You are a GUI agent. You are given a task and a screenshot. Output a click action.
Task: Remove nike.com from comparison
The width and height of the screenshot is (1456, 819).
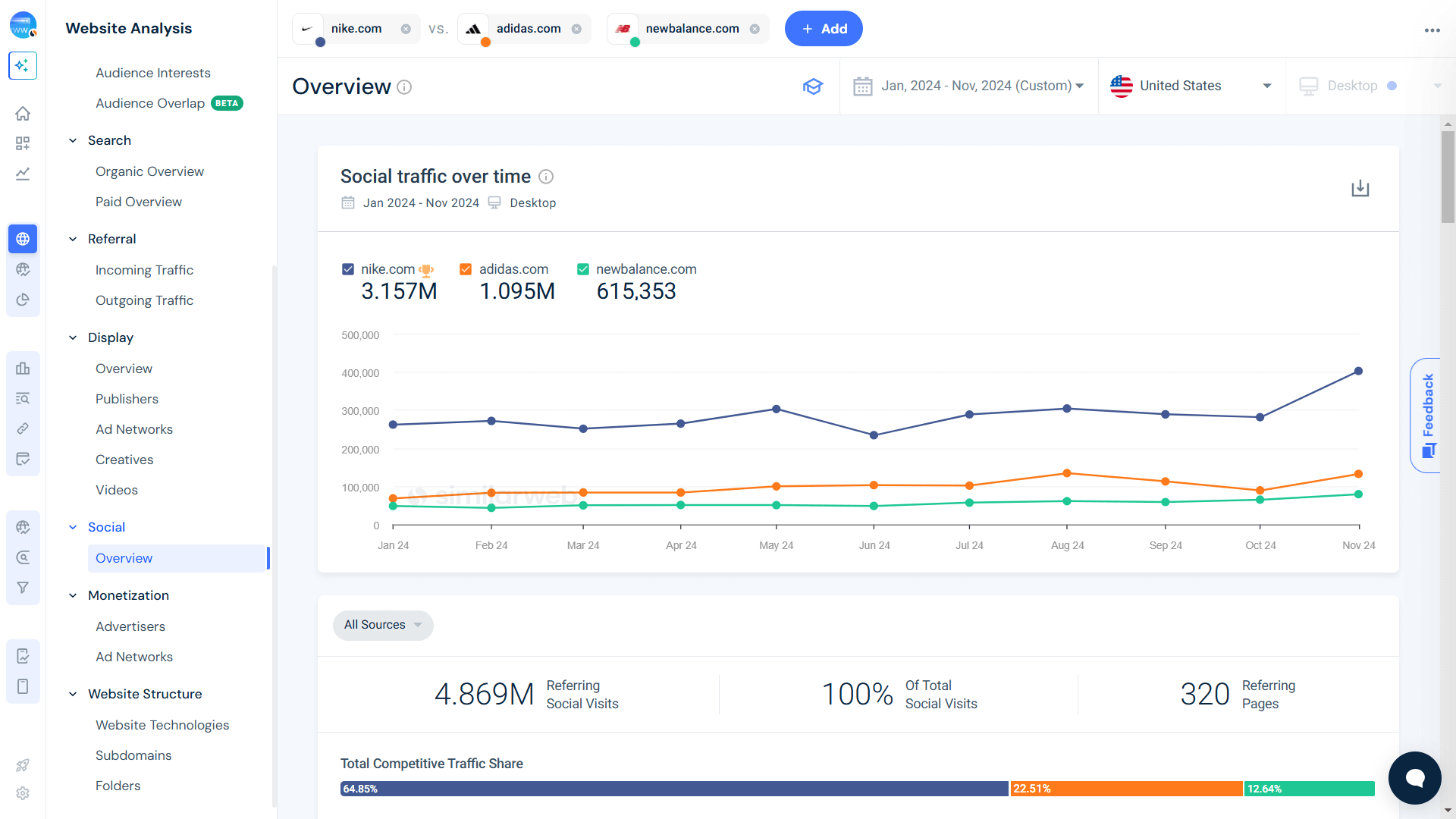point(406,29)
